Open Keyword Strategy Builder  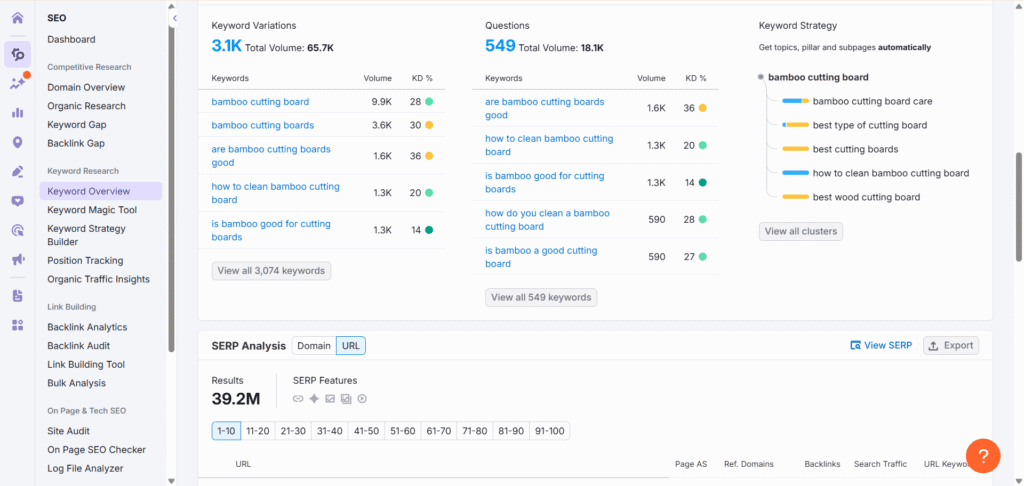tap(86, 235)
